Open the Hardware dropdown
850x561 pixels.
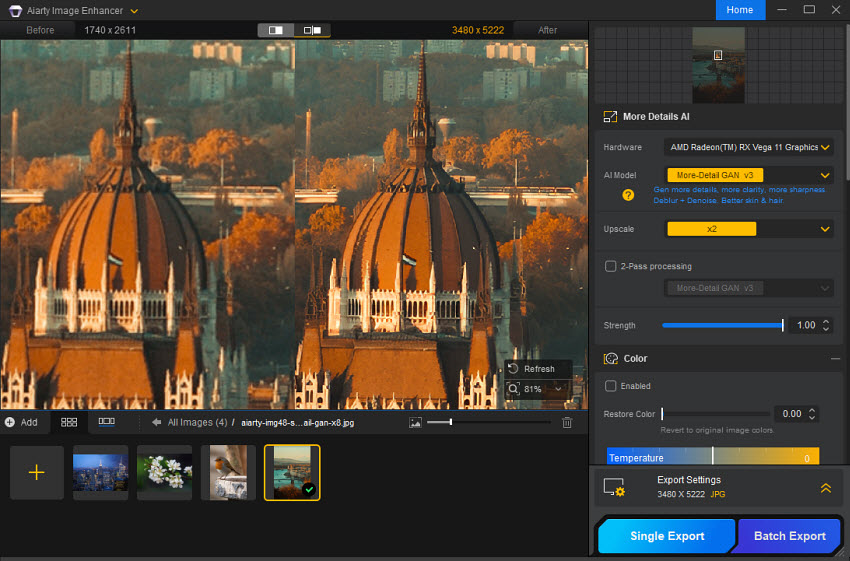coord(749,147)
